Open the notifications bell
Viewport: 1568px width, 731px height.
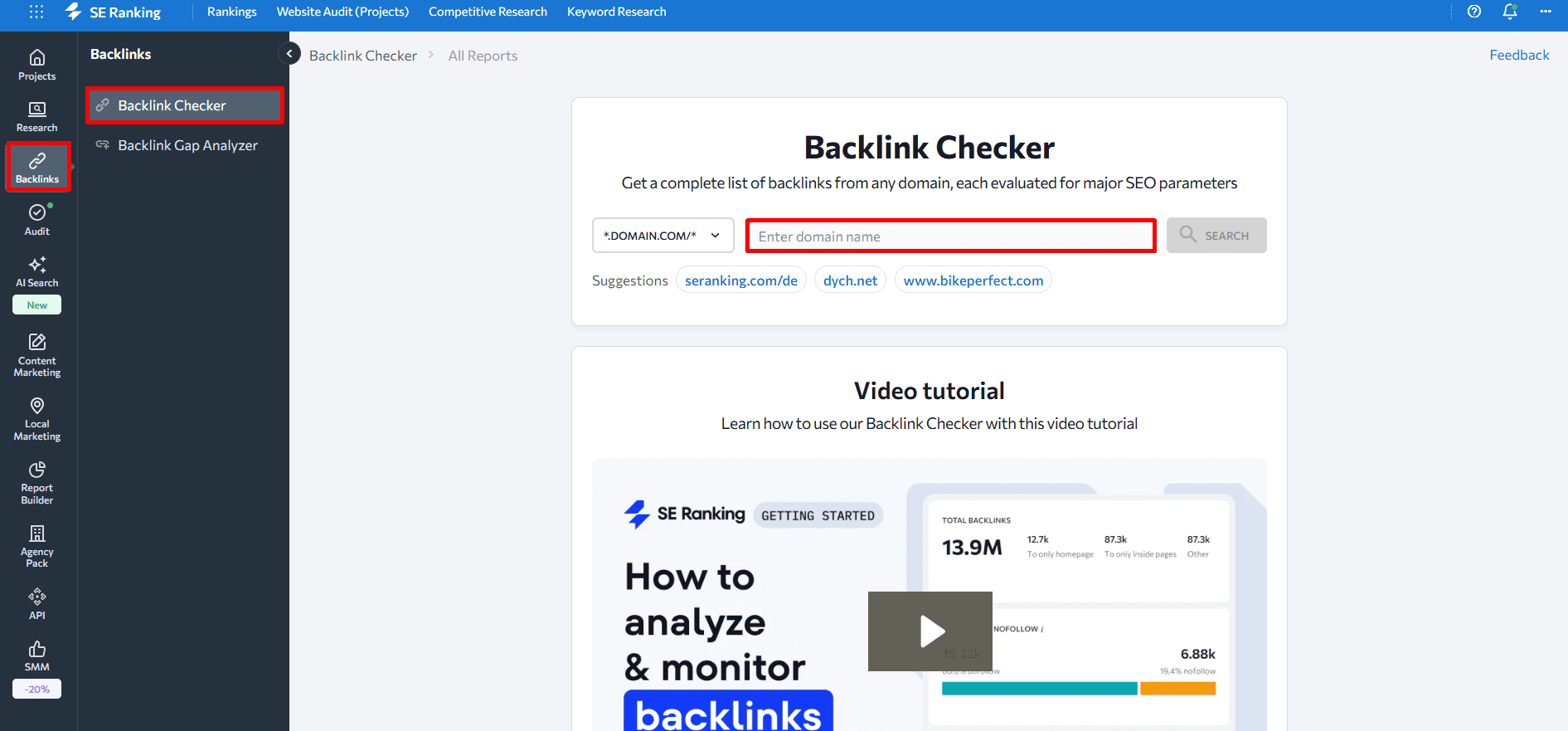coord(1510,12)
